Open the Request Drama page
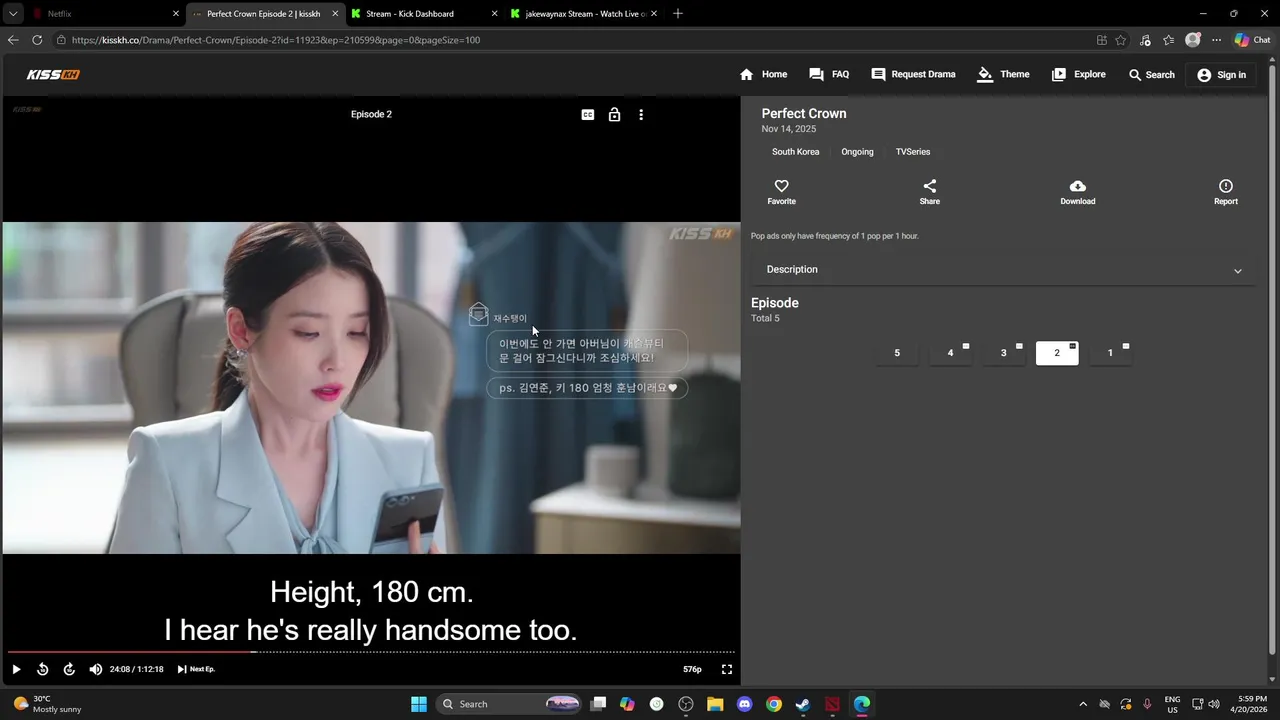This screenshot has width=1280, height=720. coord(913,75)
